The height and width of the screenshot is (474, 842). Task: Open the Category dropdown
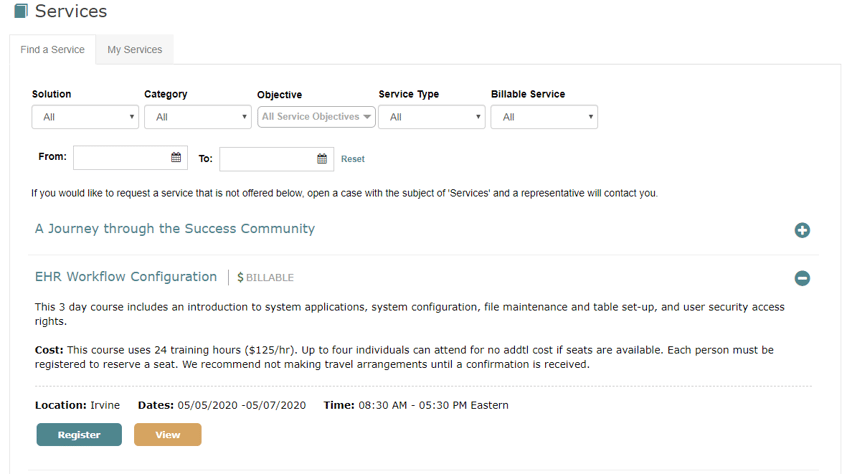tap(198, 117)
